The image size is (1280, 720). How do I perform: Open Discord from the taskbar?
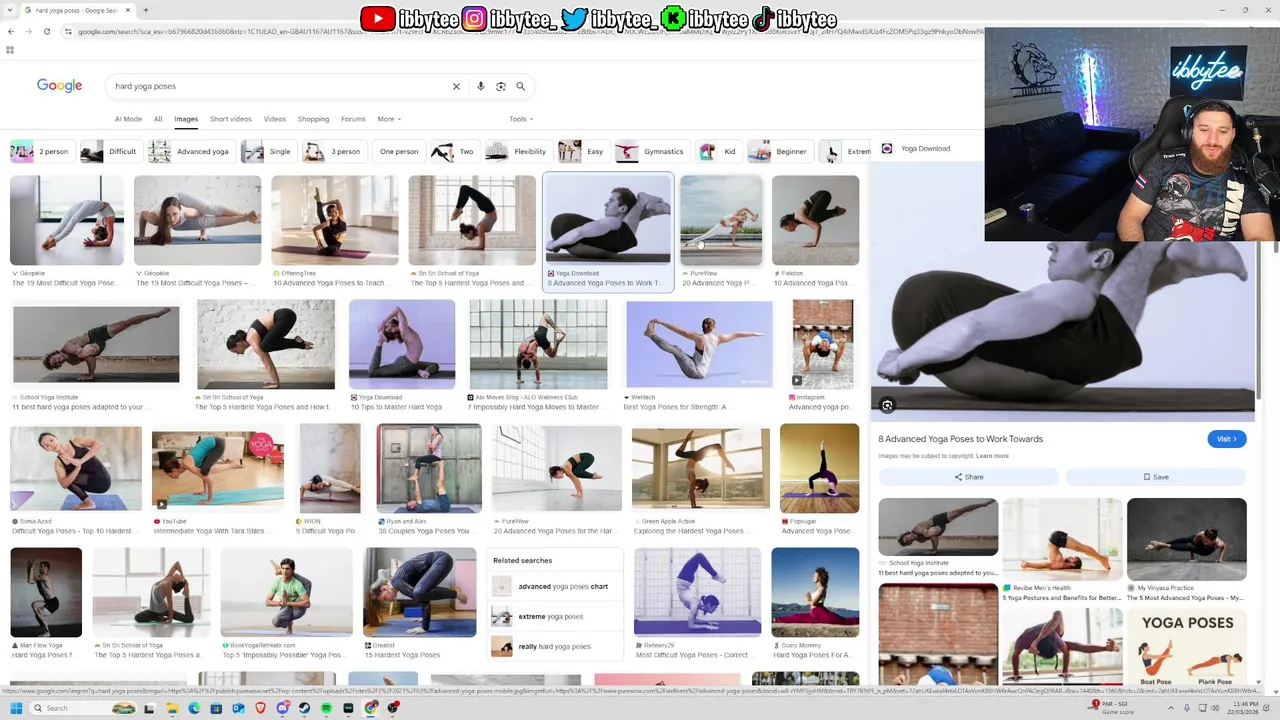tap(283, 708)
